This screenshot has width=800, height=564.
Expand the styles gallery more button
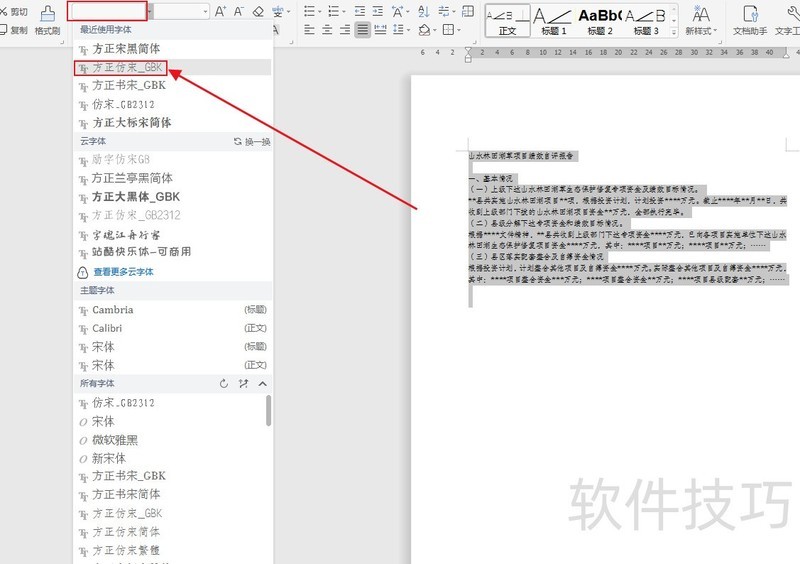673,32
